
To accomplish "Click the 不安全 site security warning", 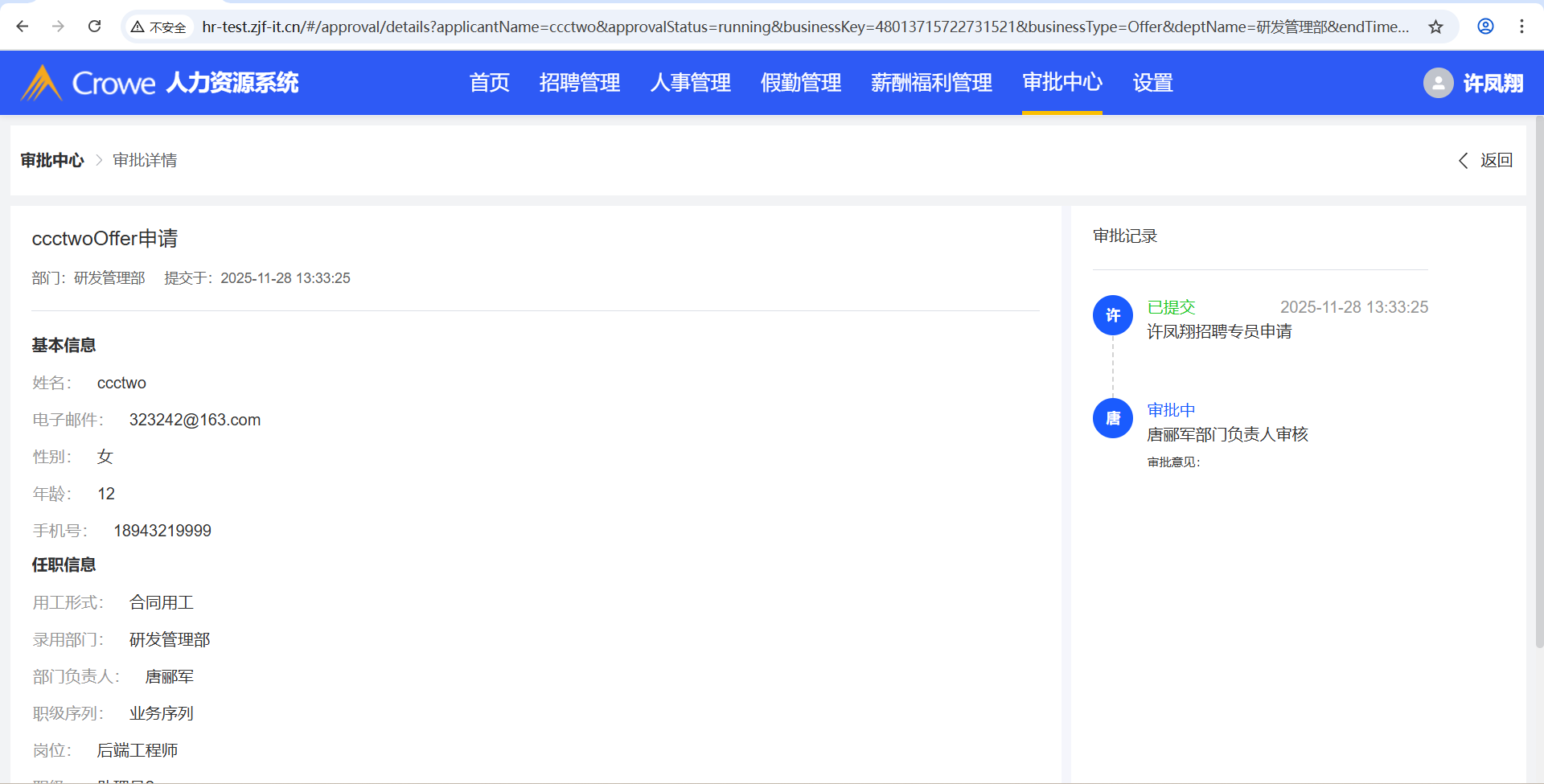I will pyautogui.click(x=158, y=27).
